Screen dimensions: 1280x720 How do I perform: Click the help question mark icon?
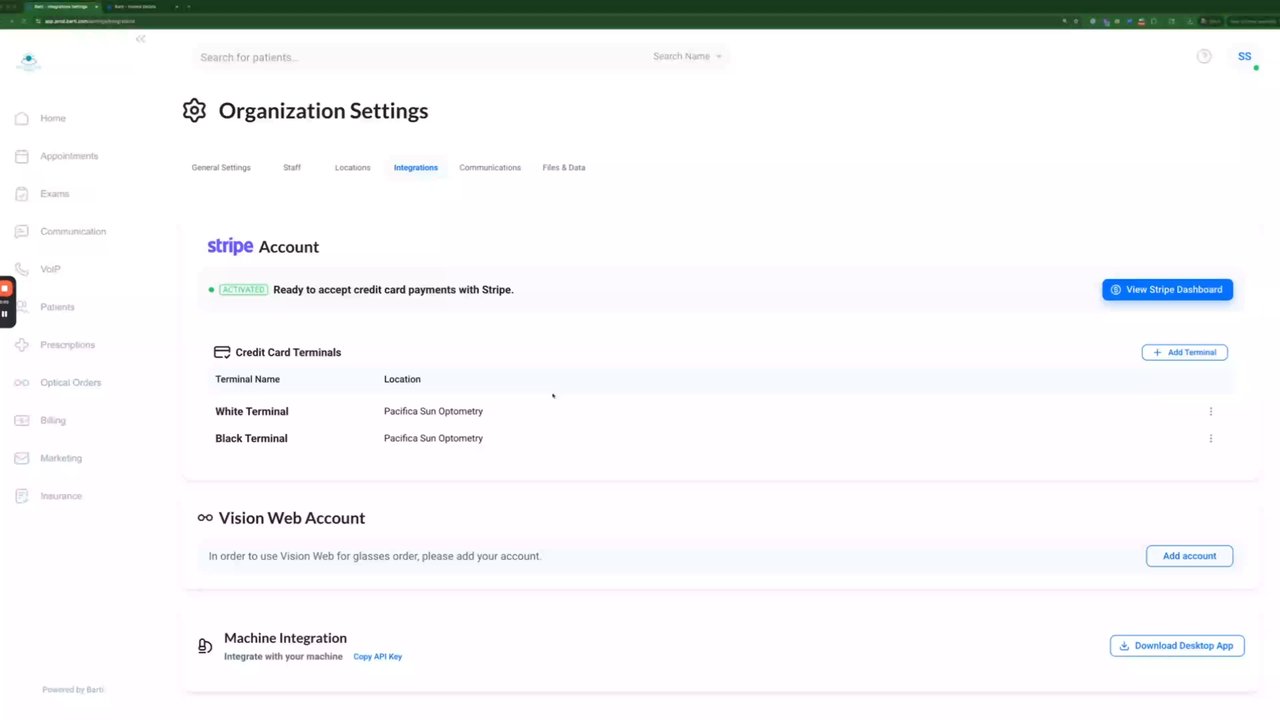coord(1204,56)
